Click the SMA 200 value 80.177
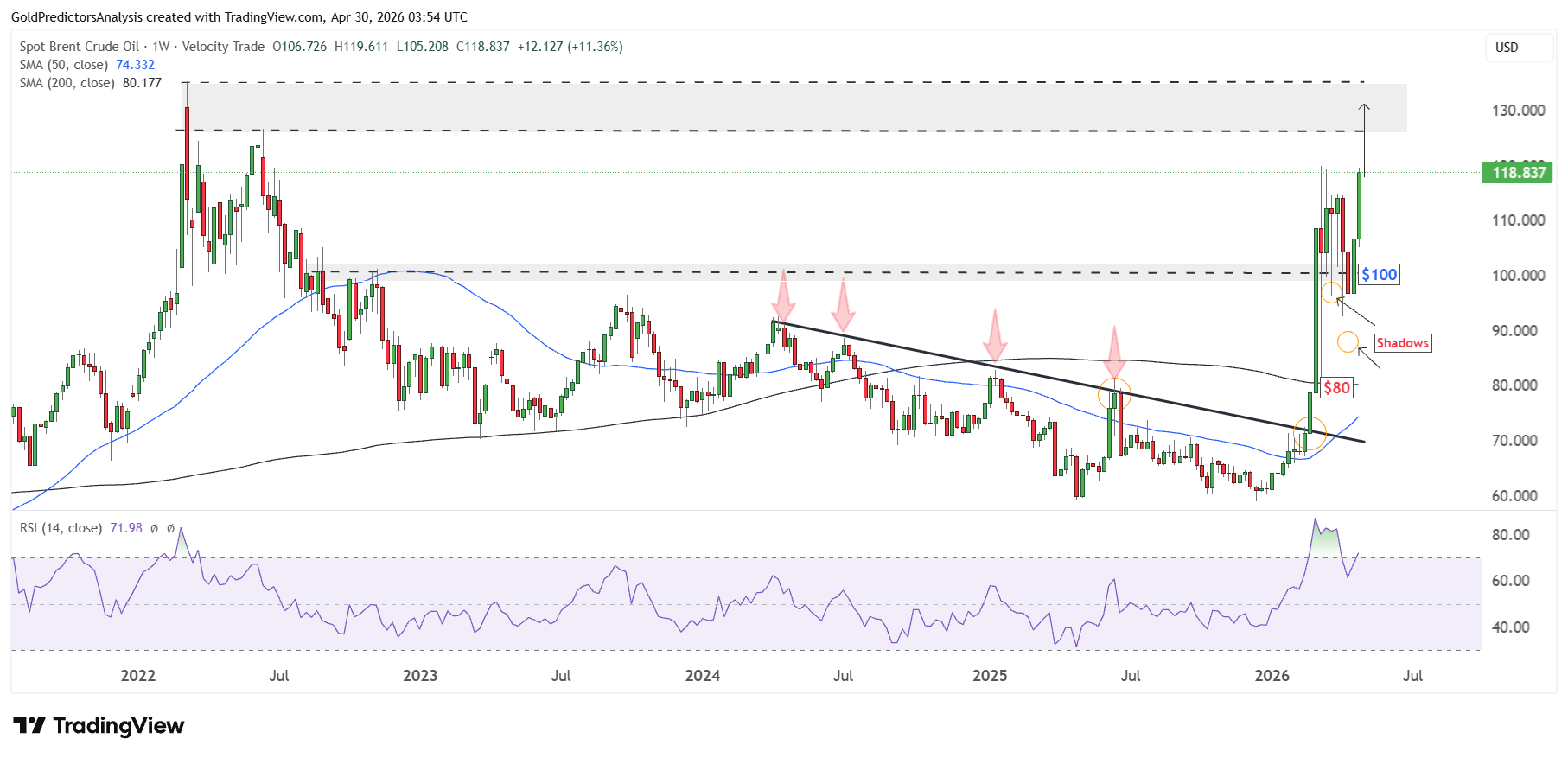1568x758 pixels. click(143, 83)
